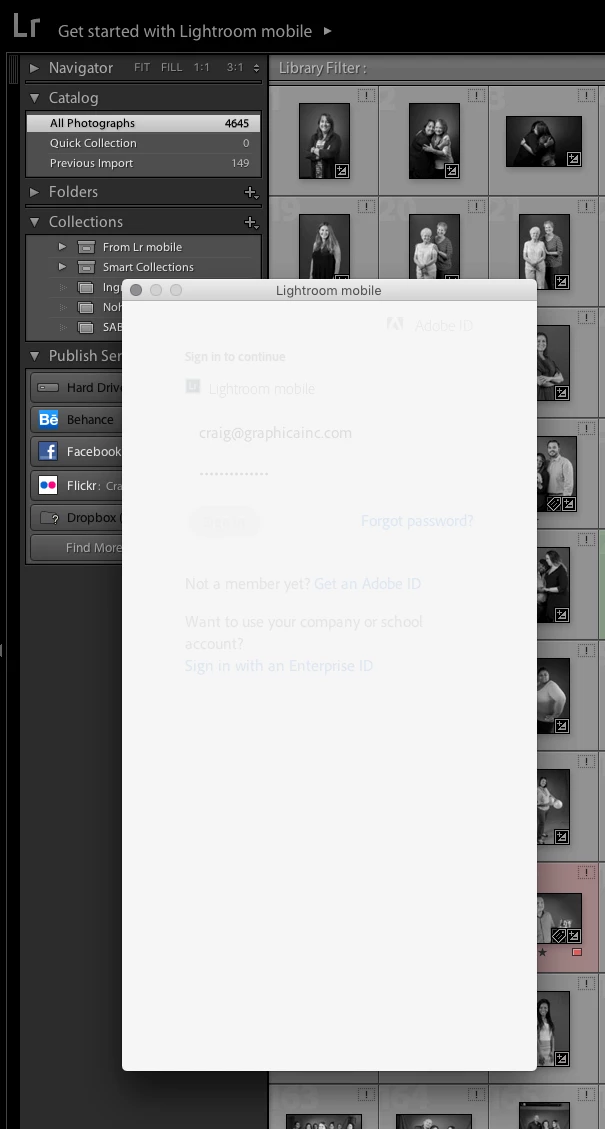The width and height of the screenshot is (605, 1129).
Task: Select thumbnail in grid cell 21
Action: 544,252
